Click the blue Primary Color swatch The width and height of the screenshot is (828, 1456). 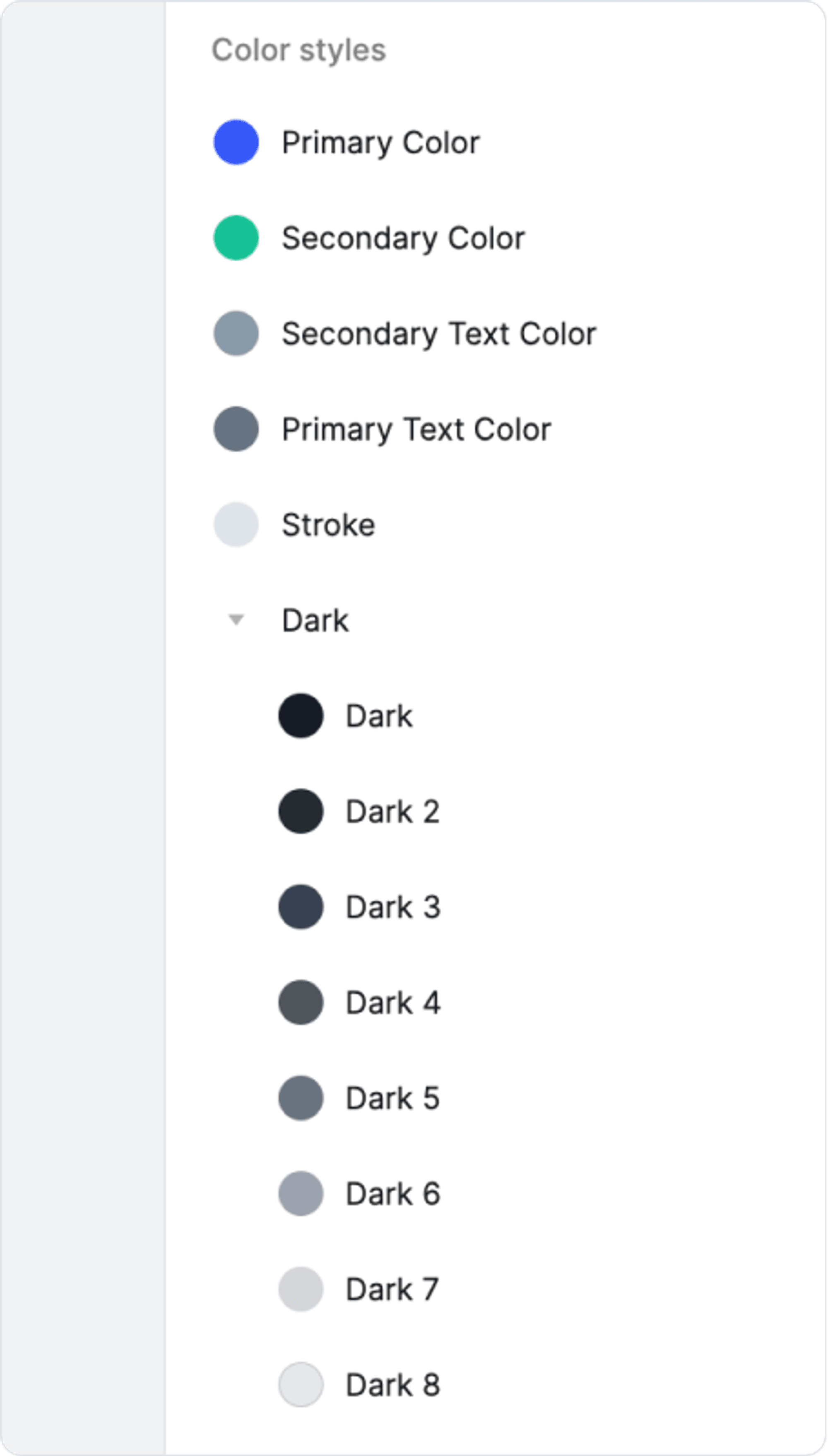236,142
